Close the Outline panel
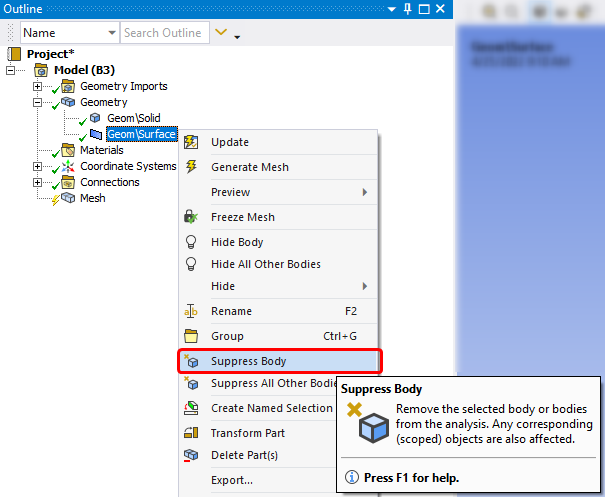Image resolution: width=605 pixels, height=497 pixels. pos(440,8)
